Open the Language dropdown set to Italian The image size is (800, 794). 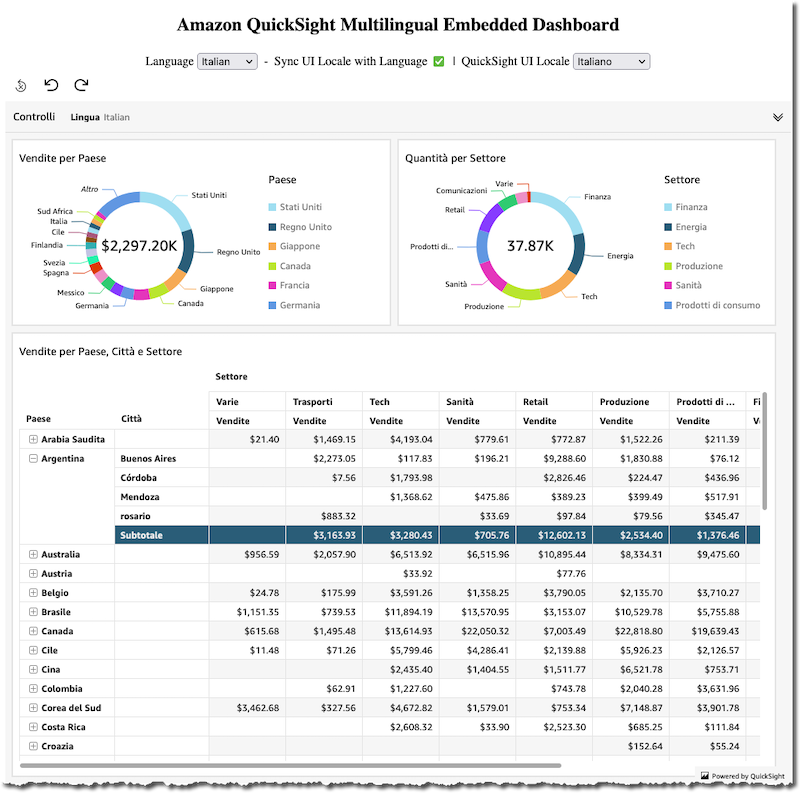pyautogui.click(x=227, y=61)
